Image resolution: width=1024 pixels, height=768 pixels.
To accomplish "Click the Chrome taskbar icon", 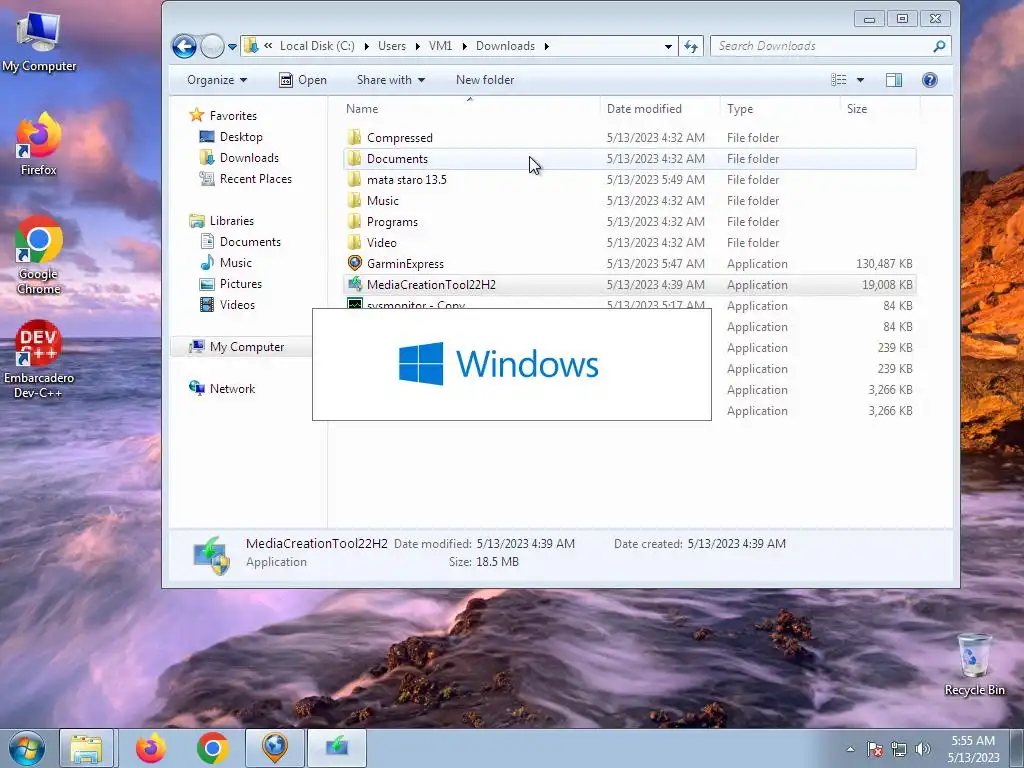I will pyautogui.click(x=212, y=748).
